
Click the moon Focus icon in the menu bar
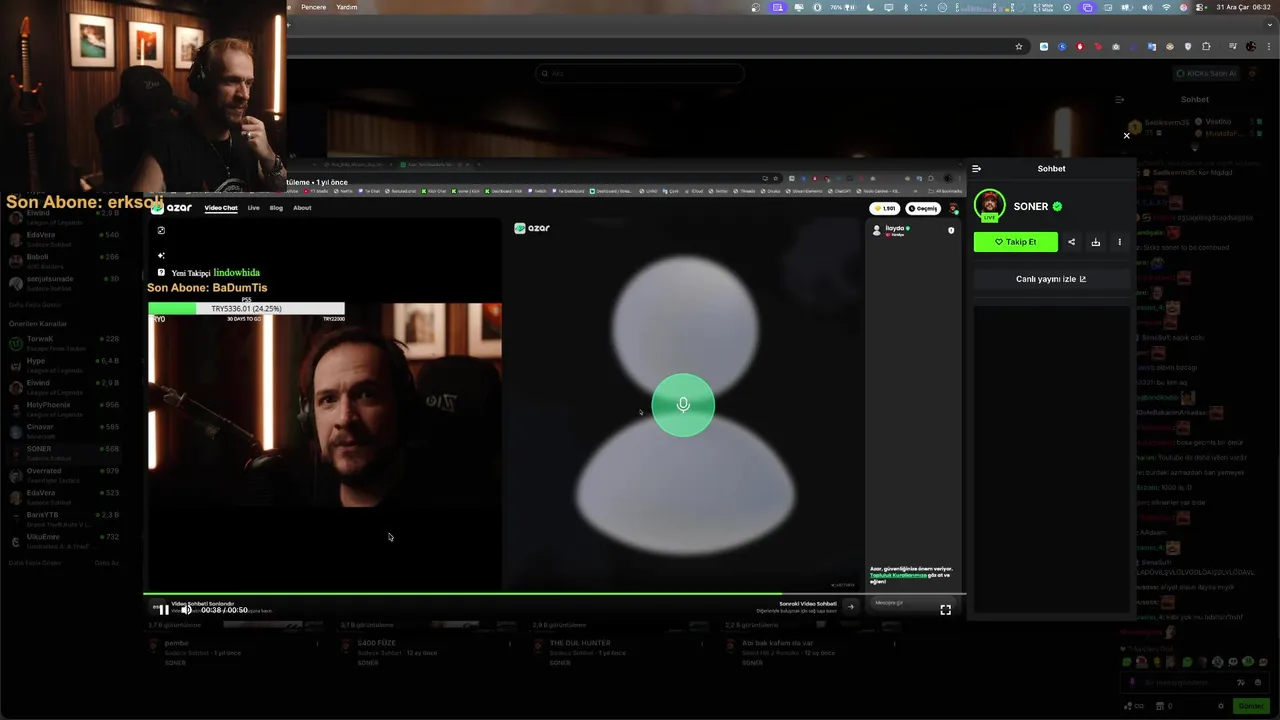[871, 7]
